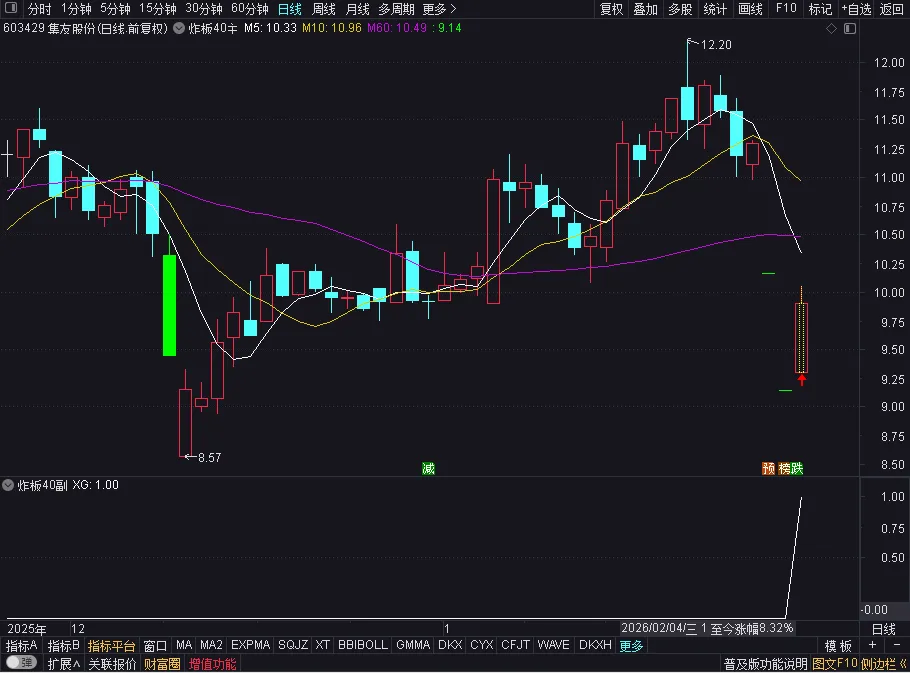This screenshot has height=674, width=910.
Task: Open the 指标A indicator group
Action: tap(21, 646)
